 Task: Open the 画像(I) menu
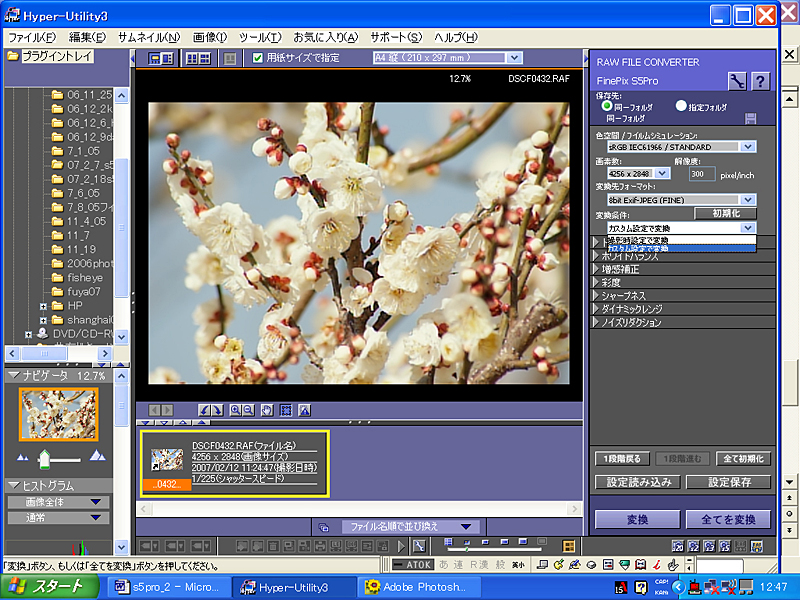point(210,37)
